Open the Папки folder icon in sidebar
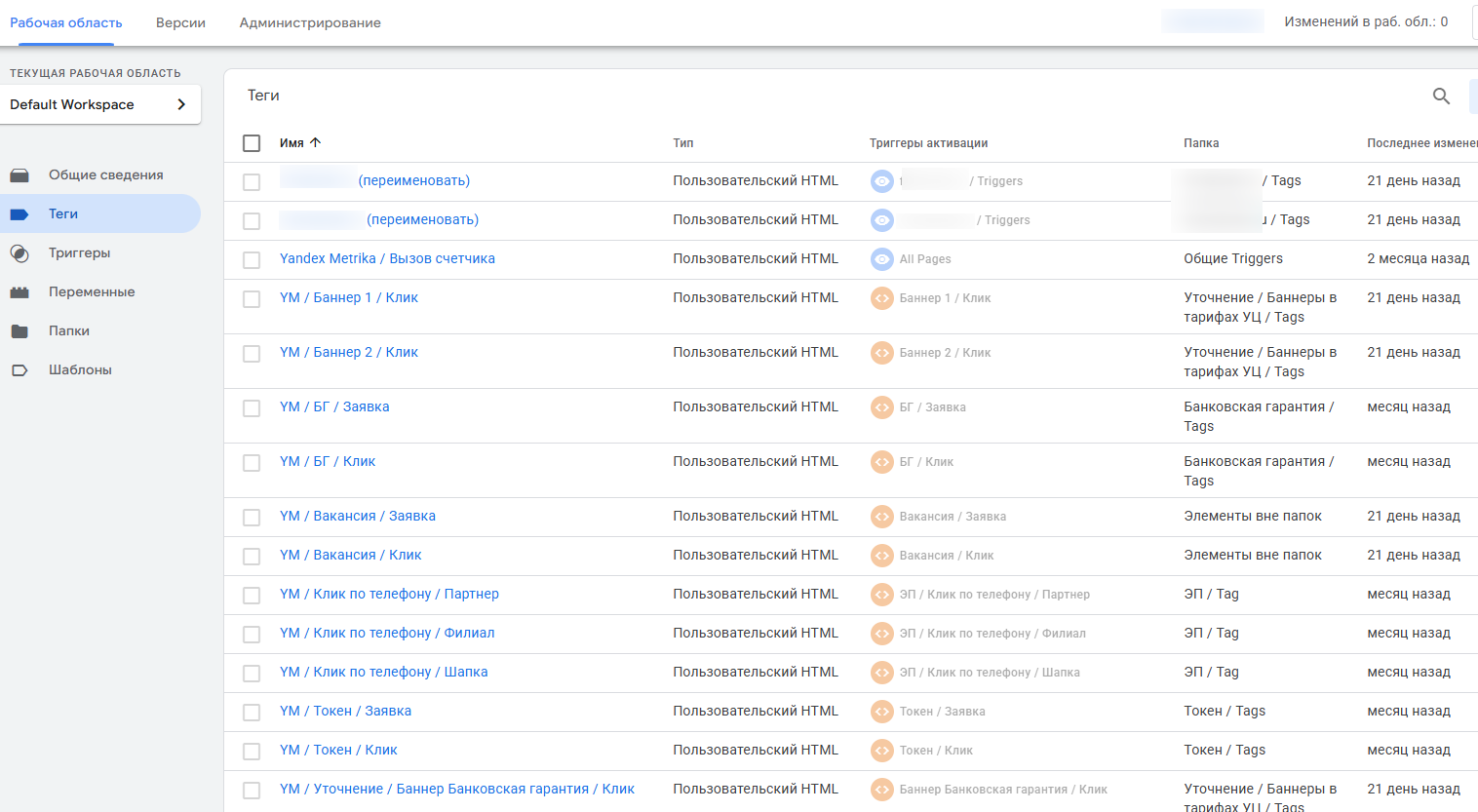The height and width of the screenshot is (812, 1478). coord(21,329)
